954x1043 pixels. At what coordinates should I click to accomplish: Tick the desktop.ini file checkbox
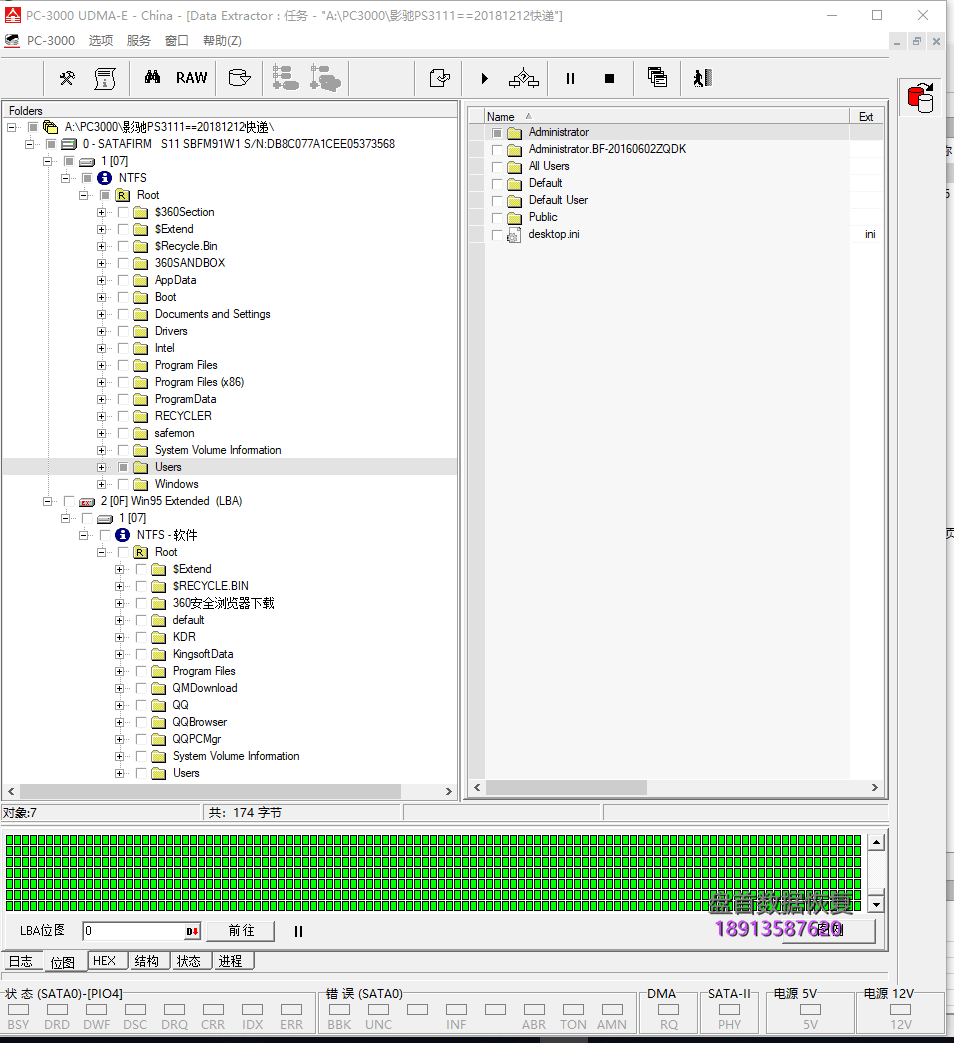[x=497, y=234]
